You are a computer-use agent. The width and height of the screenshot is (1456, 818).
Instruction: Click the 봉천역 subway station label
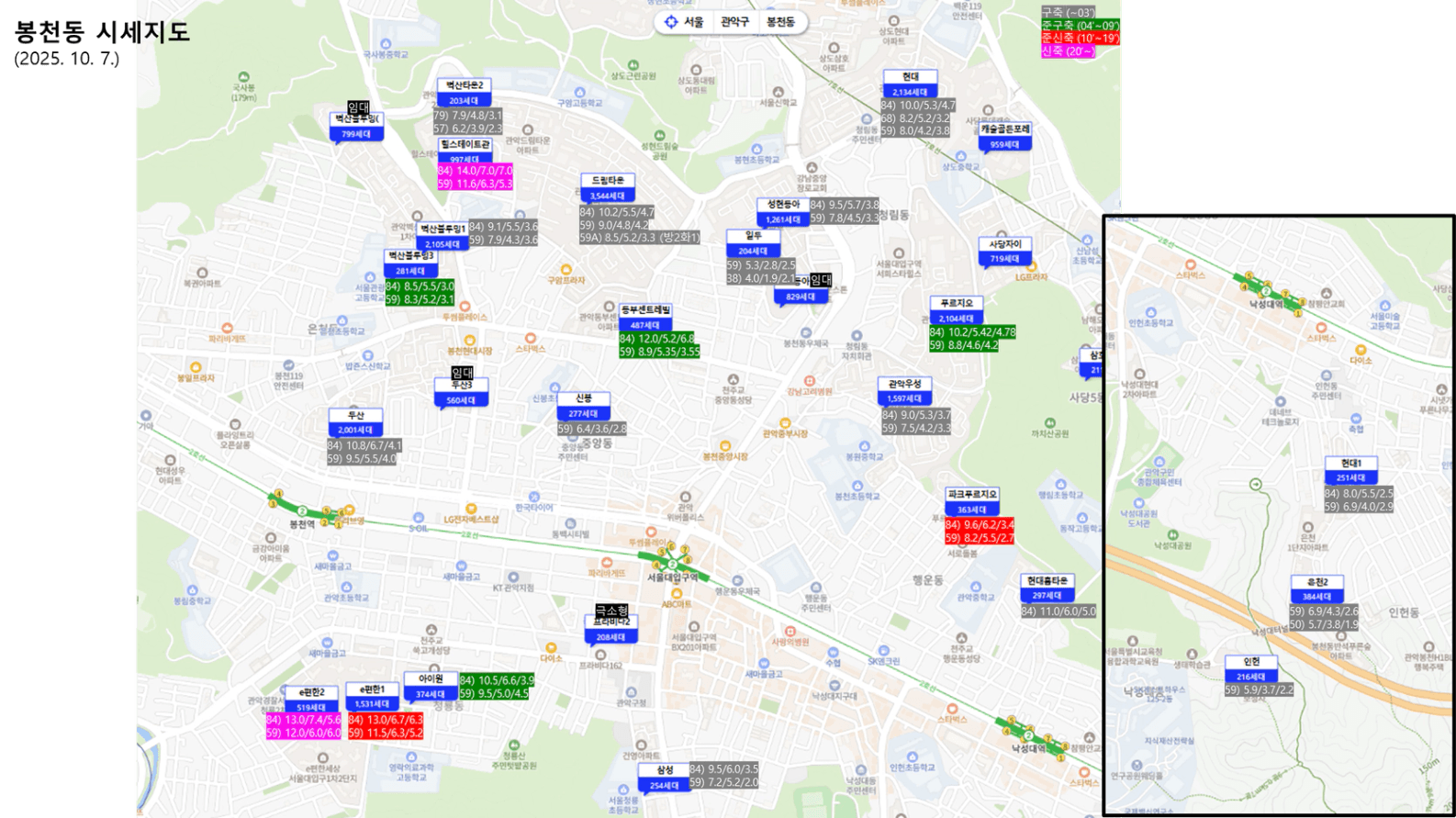click(302, 524)
